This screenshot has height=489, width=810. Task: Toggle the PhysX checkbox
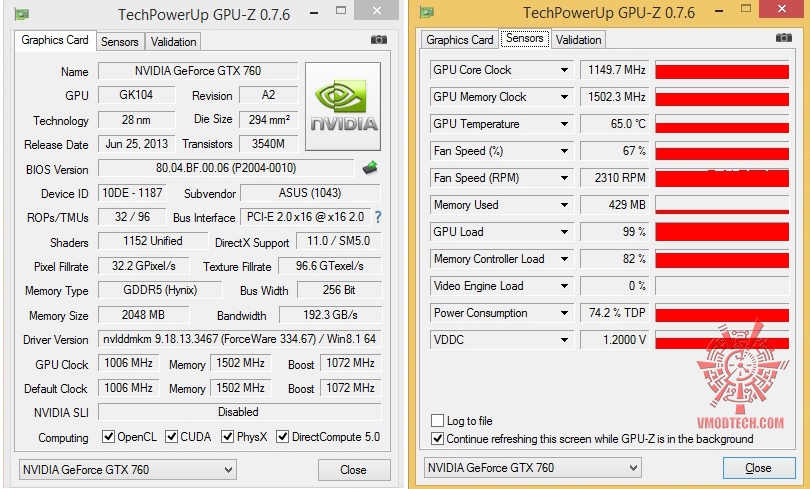pyautogui.click(x=227, y=437)
